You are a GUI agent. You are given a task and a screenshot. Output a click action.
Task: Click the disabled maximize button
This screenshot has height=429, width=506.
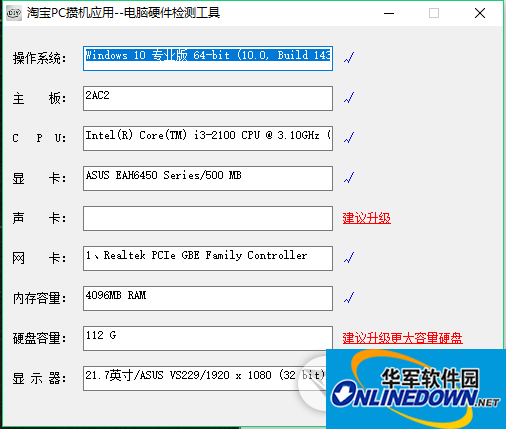point(434,13)
